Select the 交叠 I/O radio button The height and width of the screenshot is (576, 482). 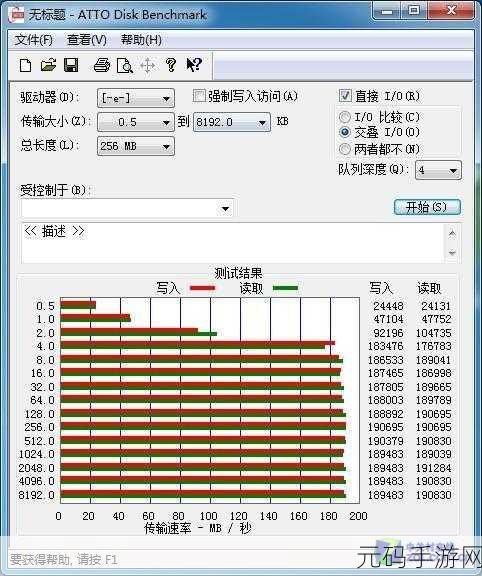click(x=345, y=132)
